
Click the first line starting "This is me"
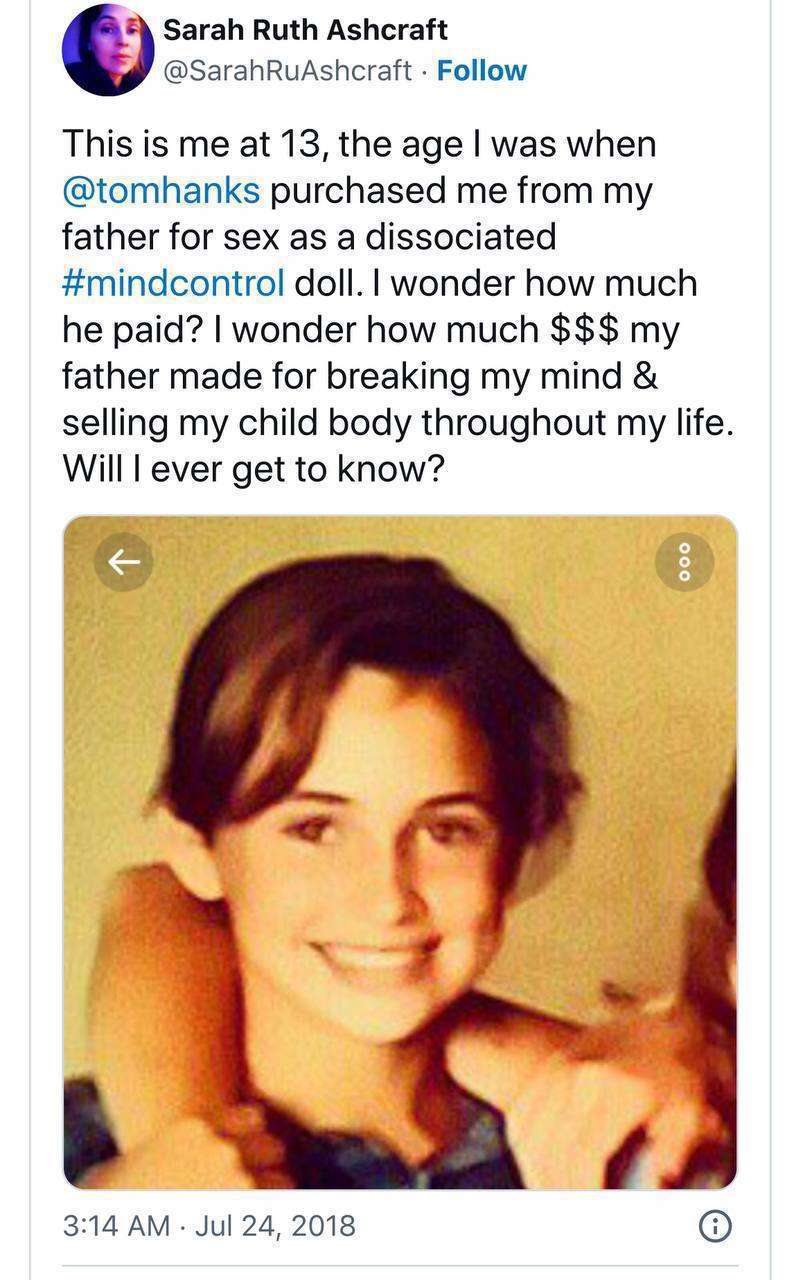(x=360, y=144)
